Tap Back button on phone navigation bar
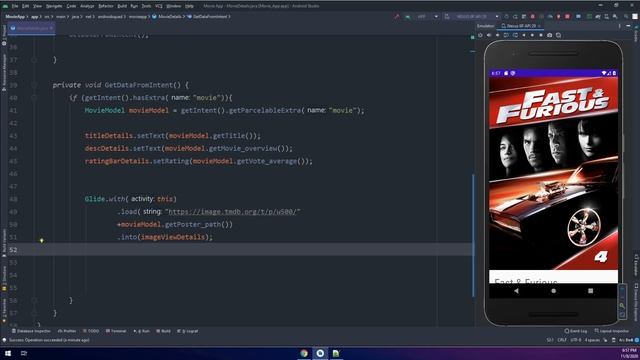This screenshot has height=360, width=640. (x=516, y=291)
